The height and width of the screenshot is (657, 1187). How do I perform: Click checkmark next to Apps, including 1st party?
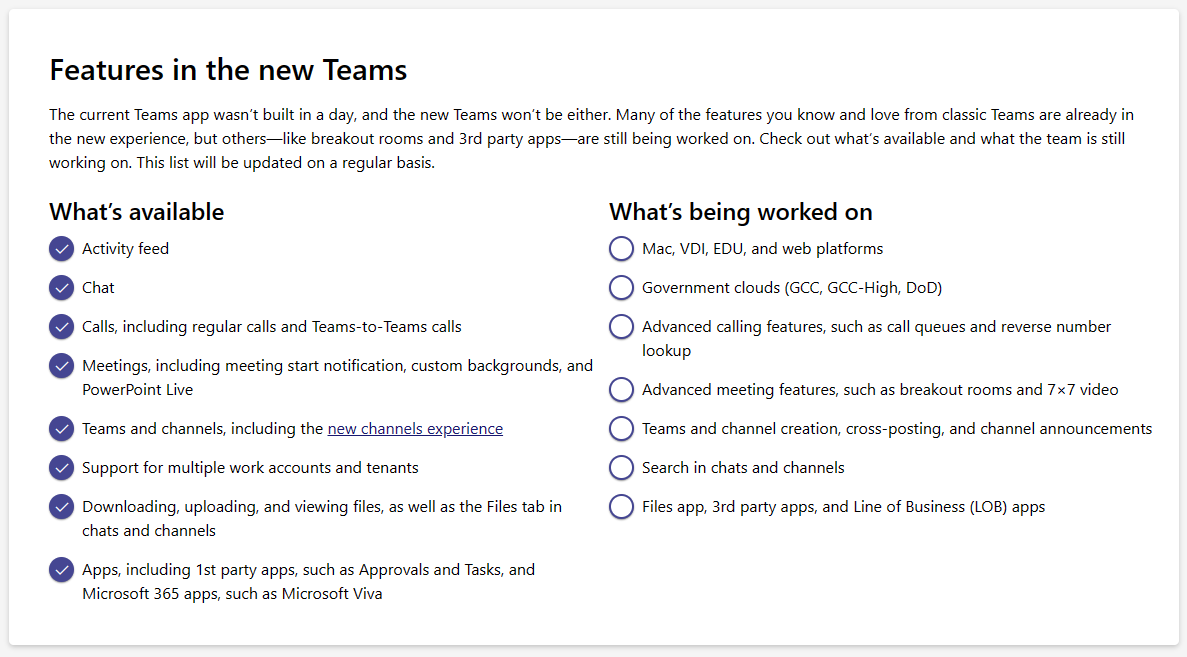(x=61, y=570)
